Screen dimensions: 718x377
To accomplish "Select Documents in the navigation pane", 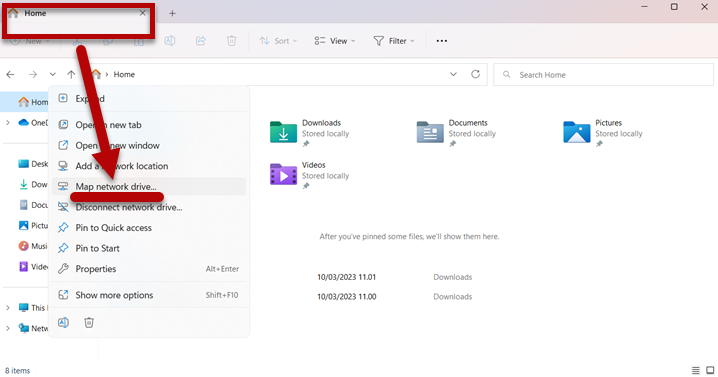I will 33,205.
